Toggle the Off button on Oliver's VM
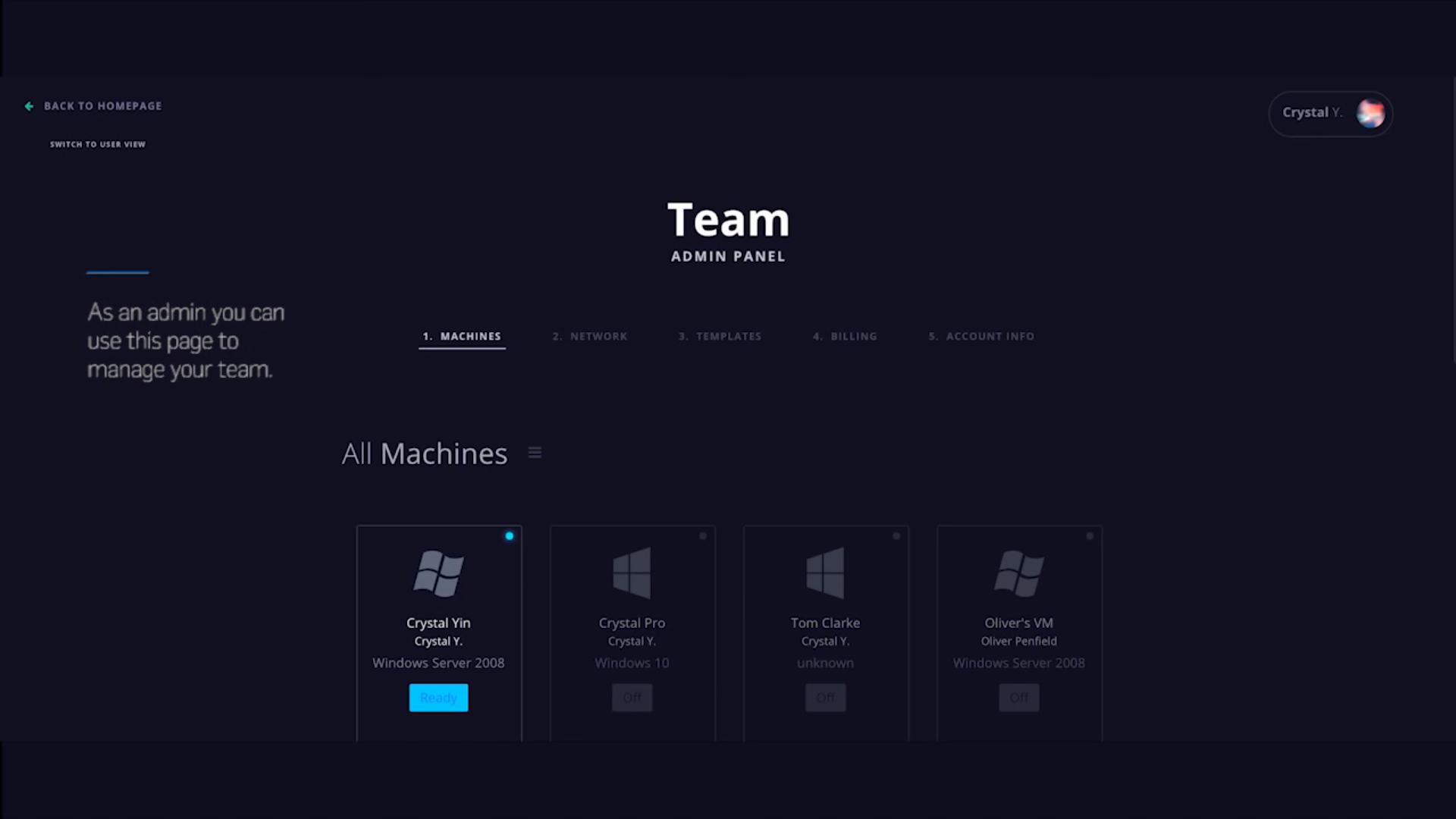Screen dimensions: 1456x819 (x=1018, y=698)
